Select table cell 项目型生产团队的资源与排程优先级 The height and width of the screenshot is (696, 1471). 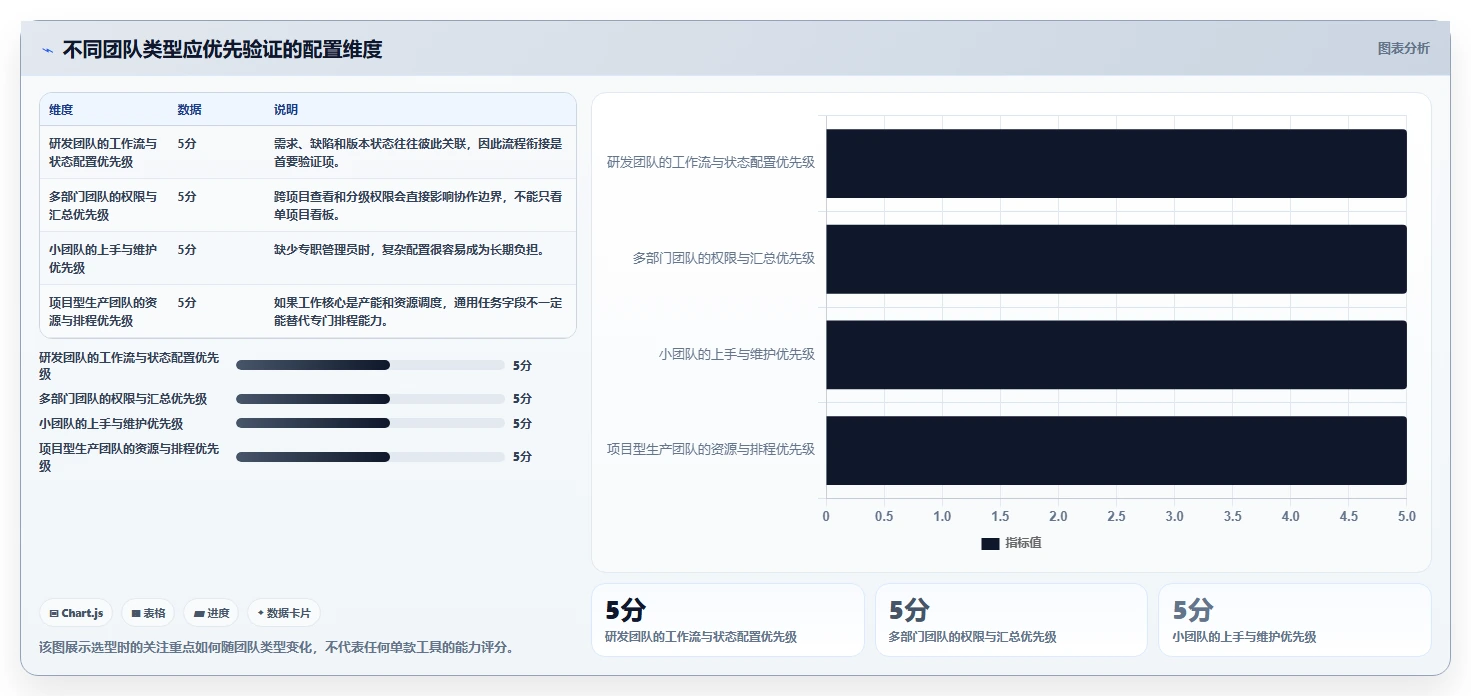(104, 312)
